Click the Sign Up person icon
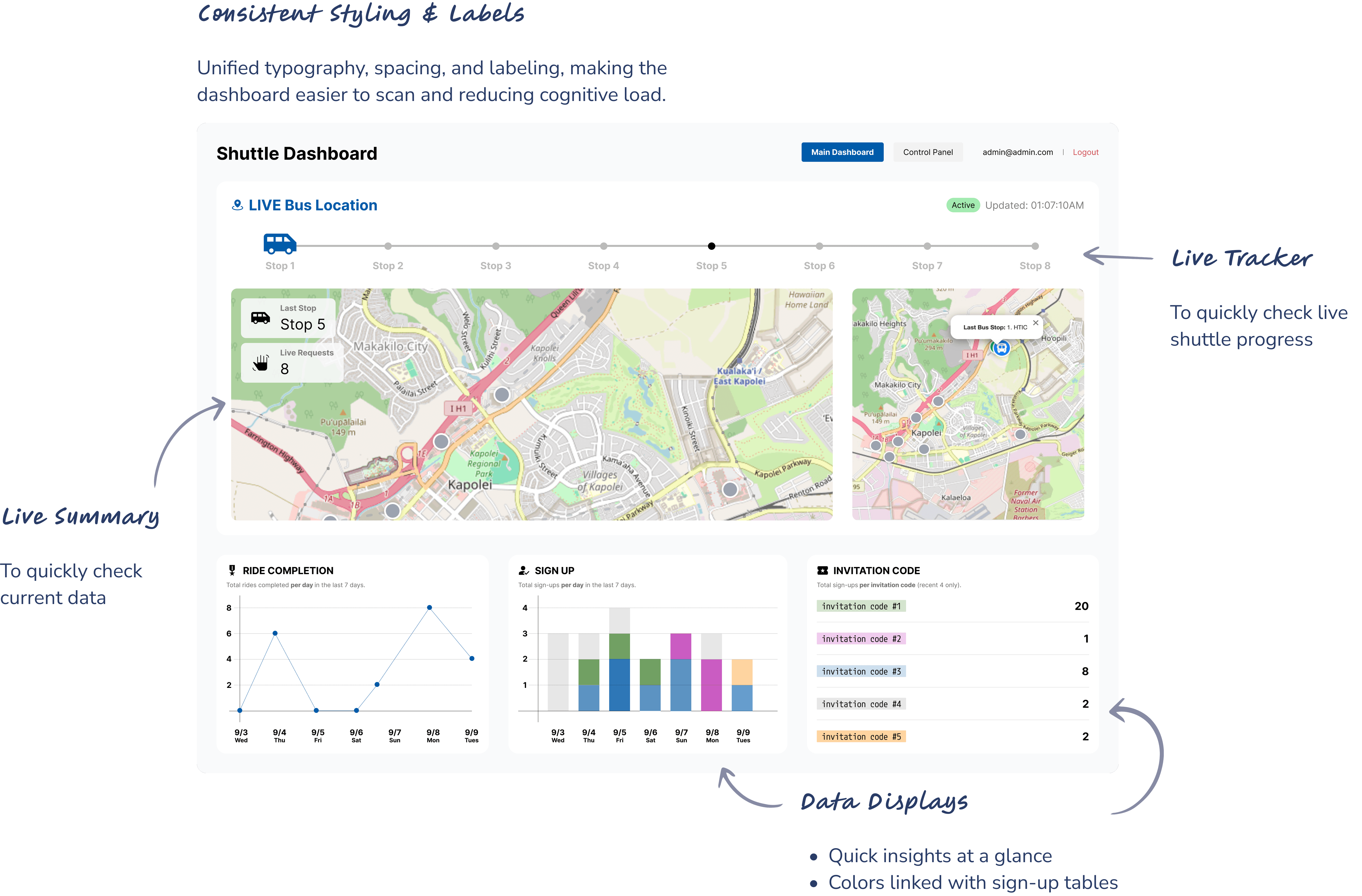The height and width of the screenshot is (896, 1362). pos(524,570)
